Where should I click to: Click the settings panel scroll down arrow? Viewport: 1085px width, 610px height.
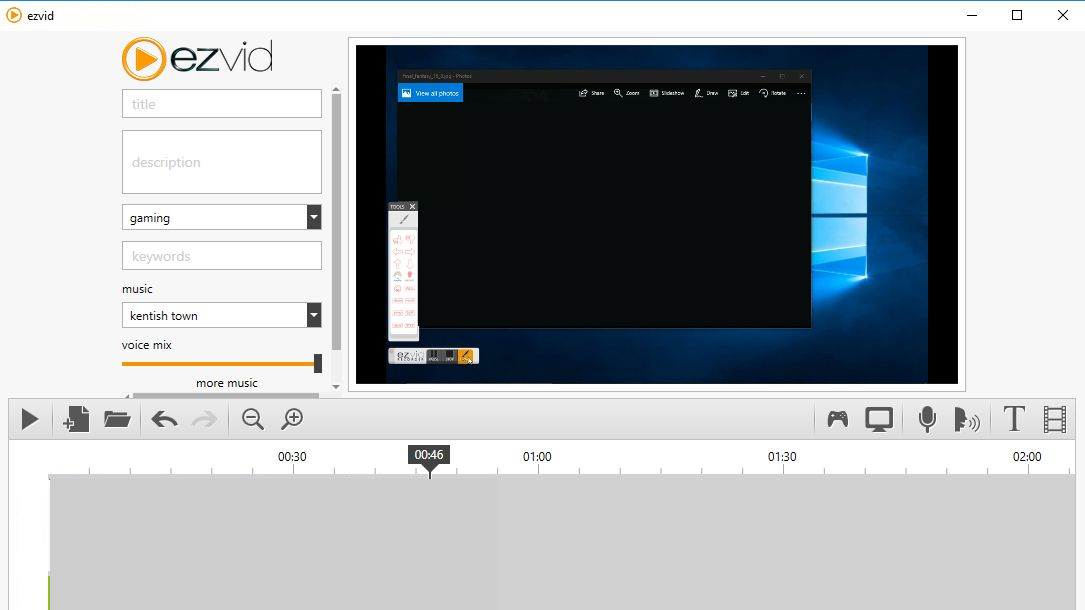coord(336,387)
